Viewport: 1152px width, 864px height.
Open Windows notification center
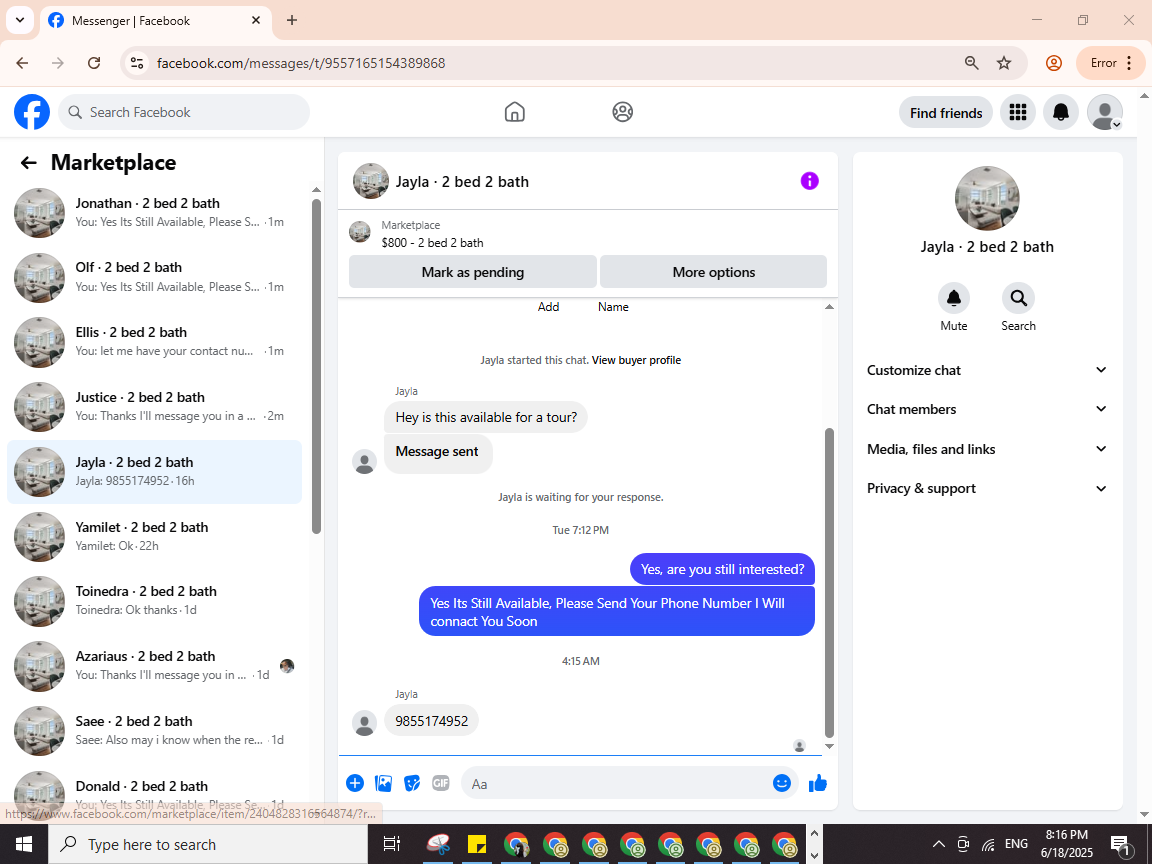pos(1120,844)
